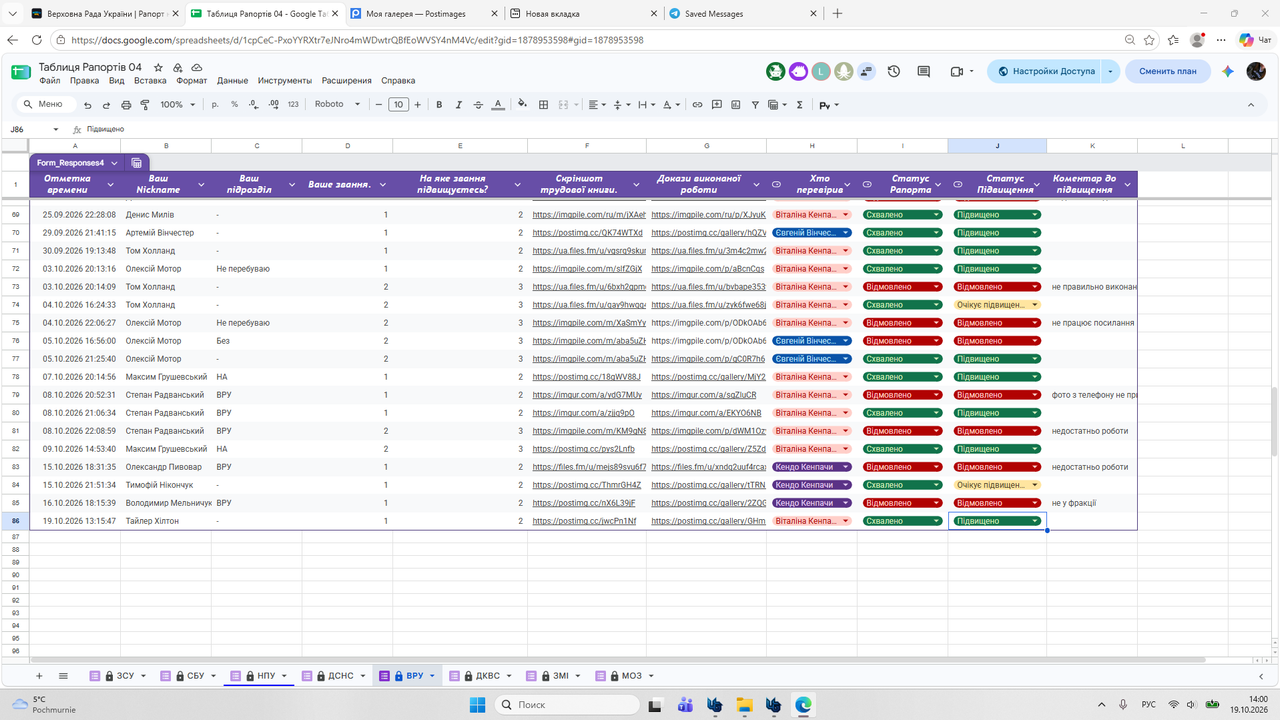
Task: Switch to the МОЗ sheet tab
Action: [x=624, y=676]
